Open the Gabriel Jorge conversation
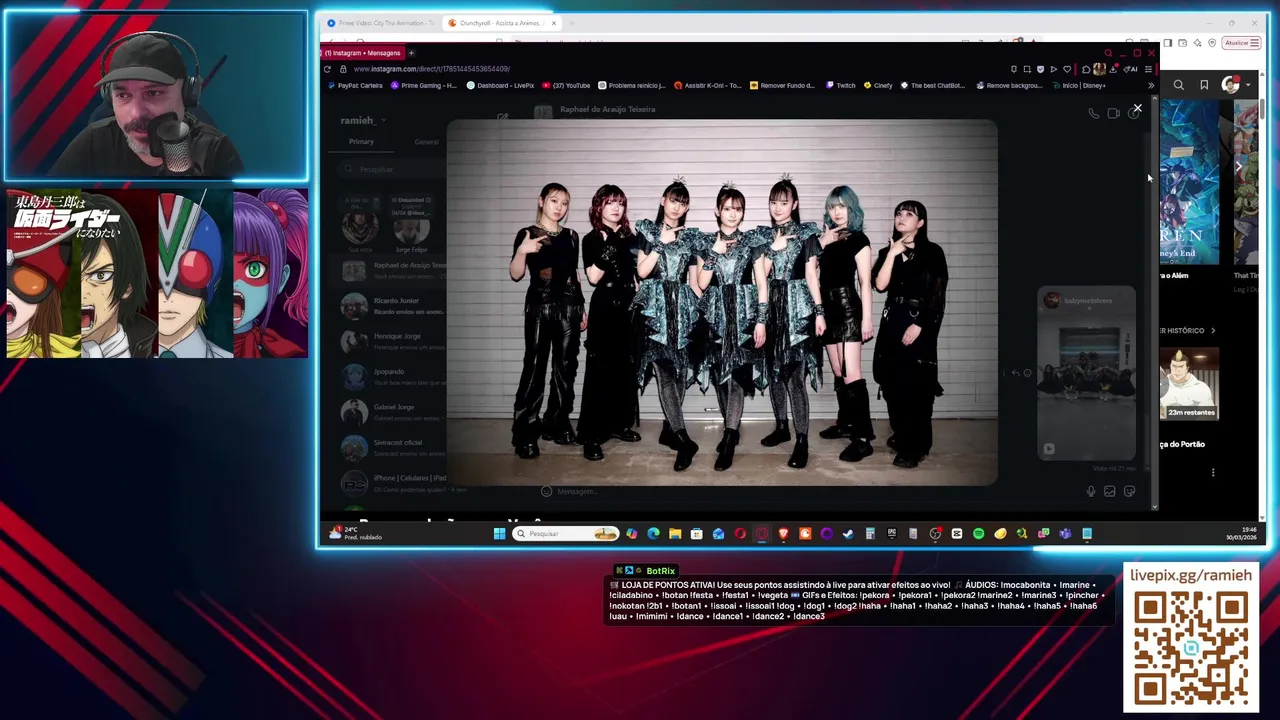The width and height of the screenshot is (1280, 720). [390, 412]
